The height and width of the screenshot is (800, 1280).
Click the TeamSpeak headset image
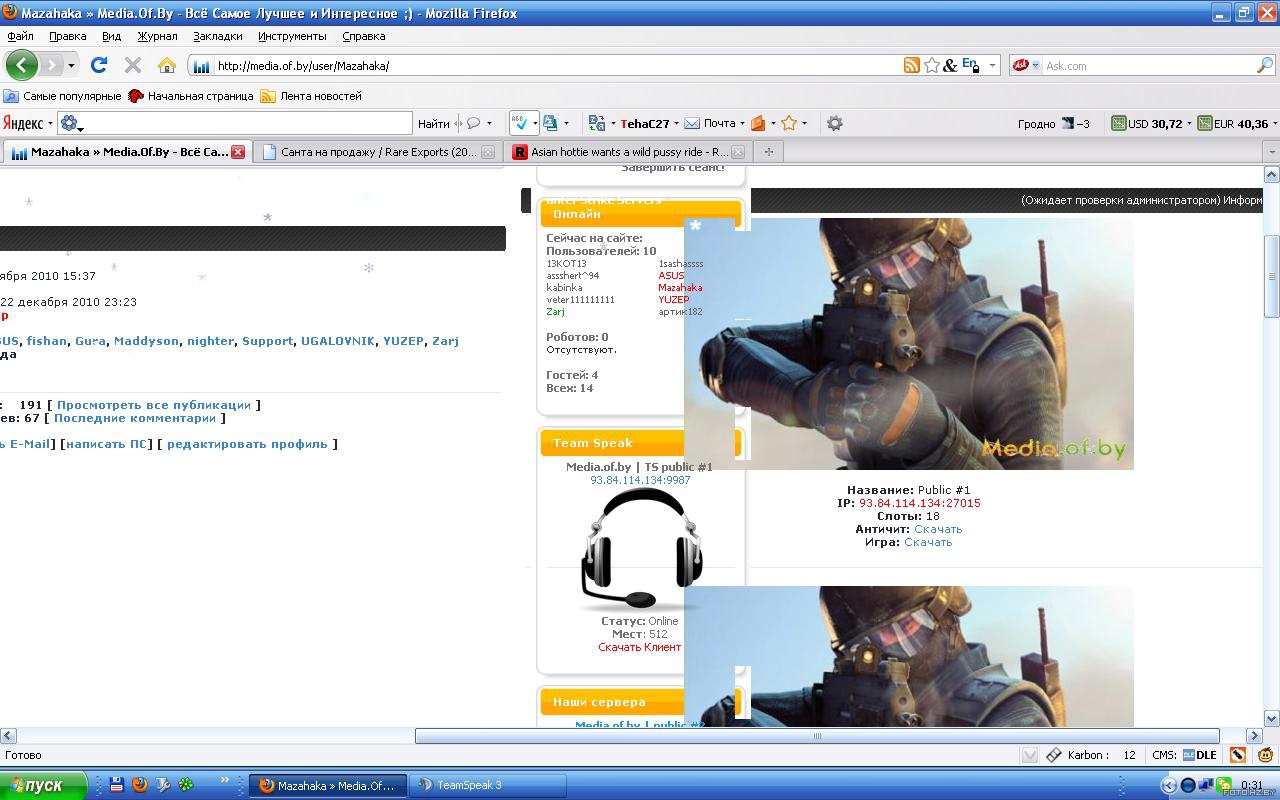(x=641, y=550)
